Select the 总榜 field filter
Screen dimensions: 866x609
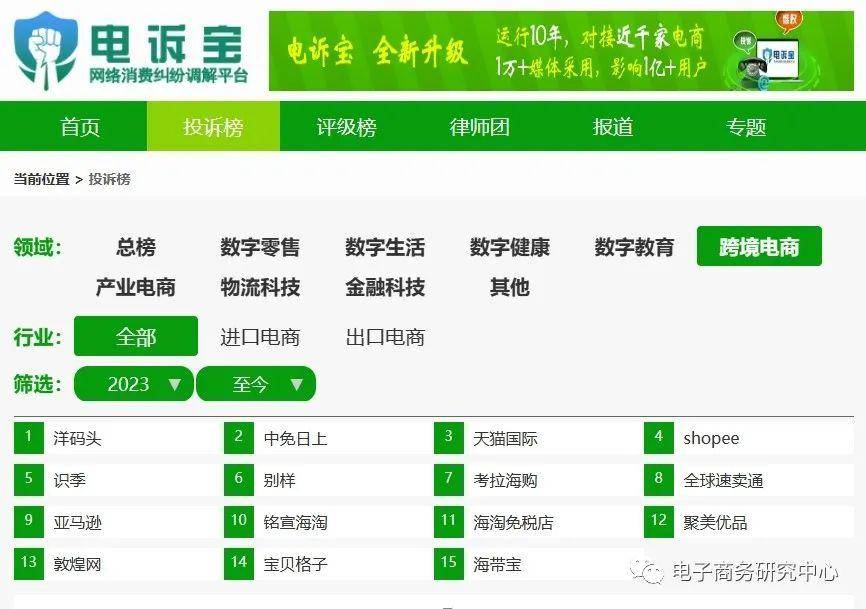coord(136,247)
